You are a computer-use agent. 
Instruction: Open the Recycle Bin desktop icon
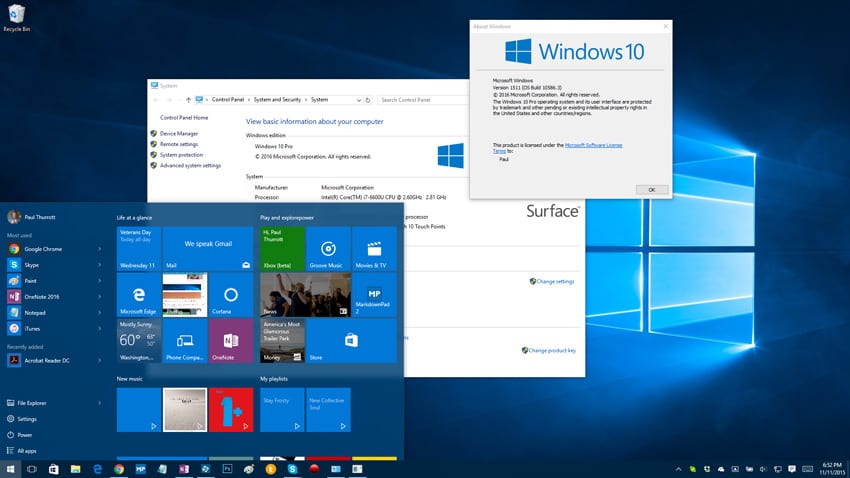[x=16, y=18]
